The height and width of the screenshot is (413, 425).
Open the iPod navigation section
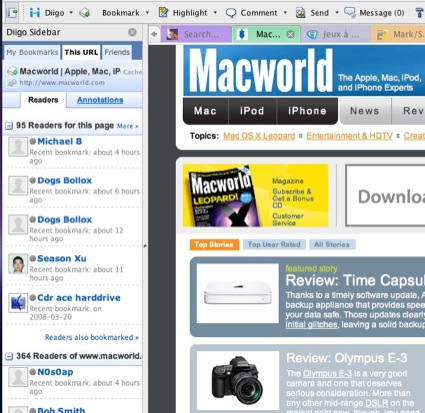point(252,111)
